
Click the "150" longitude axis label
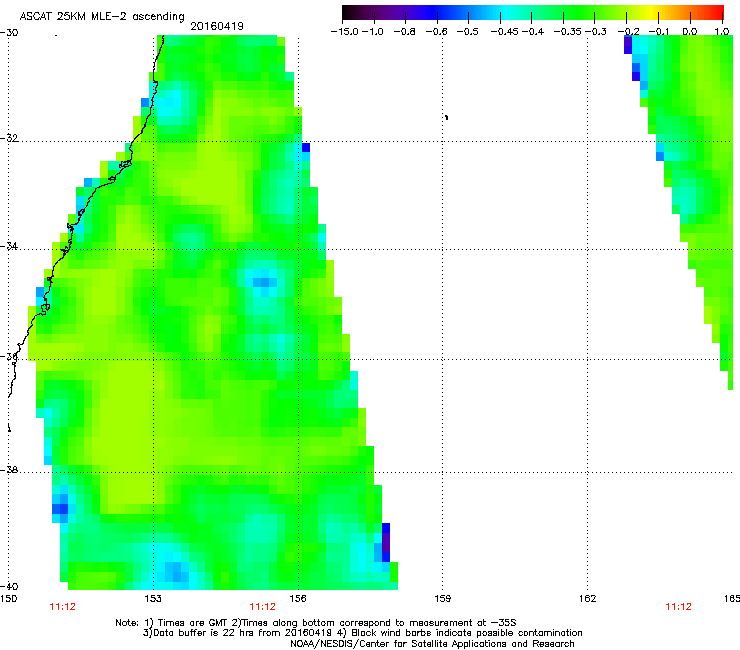point(8,599)
